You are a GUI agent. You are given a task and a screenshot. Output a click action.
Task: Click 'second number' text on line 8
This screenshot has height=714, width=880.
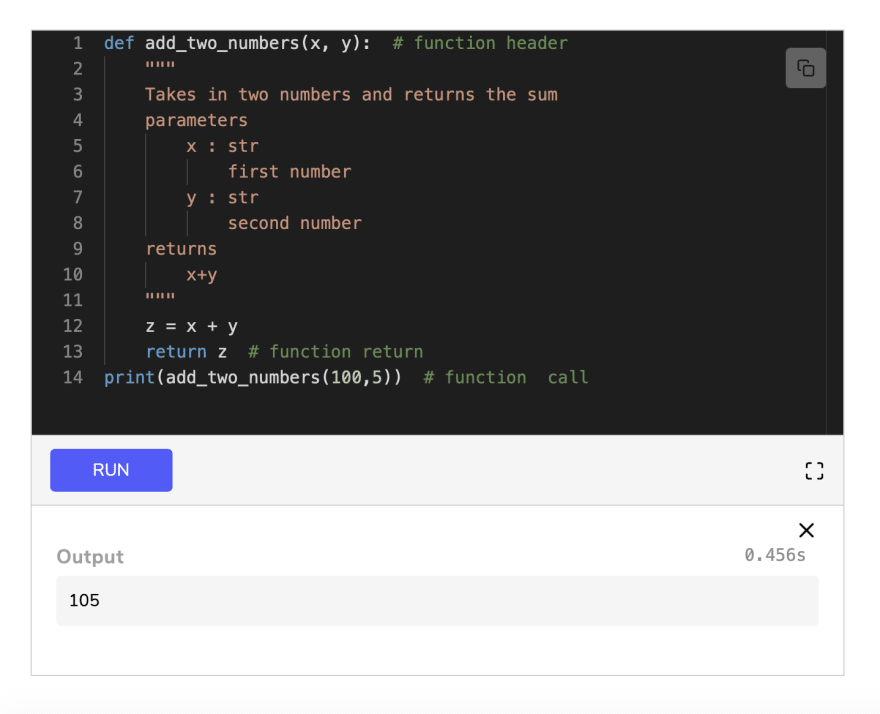(x=295, y=223)
